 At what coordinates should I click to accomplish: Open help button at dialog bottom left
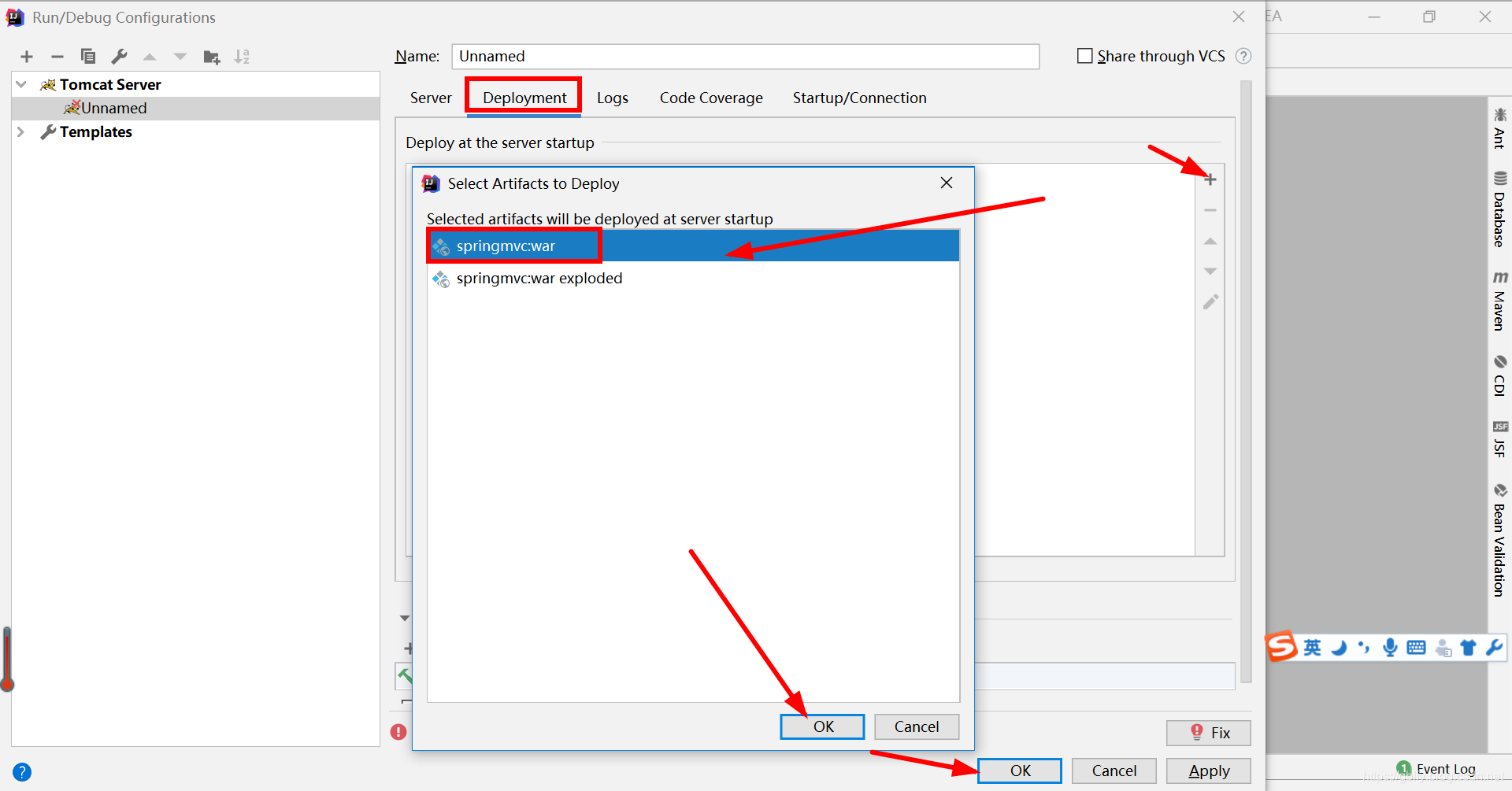pos(22,772)
